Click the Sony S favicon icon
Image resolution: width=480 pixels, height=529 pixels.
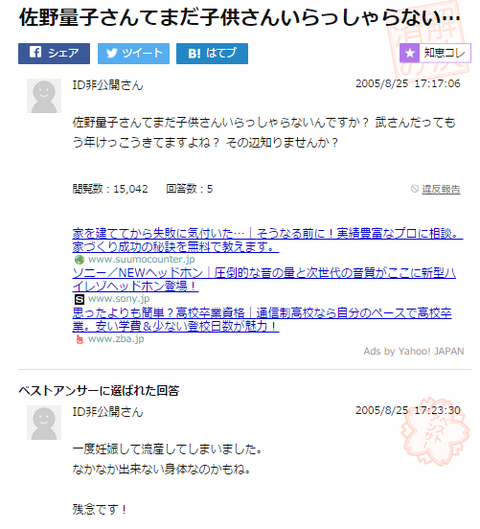pyautogui.click(x=79, y=299)
